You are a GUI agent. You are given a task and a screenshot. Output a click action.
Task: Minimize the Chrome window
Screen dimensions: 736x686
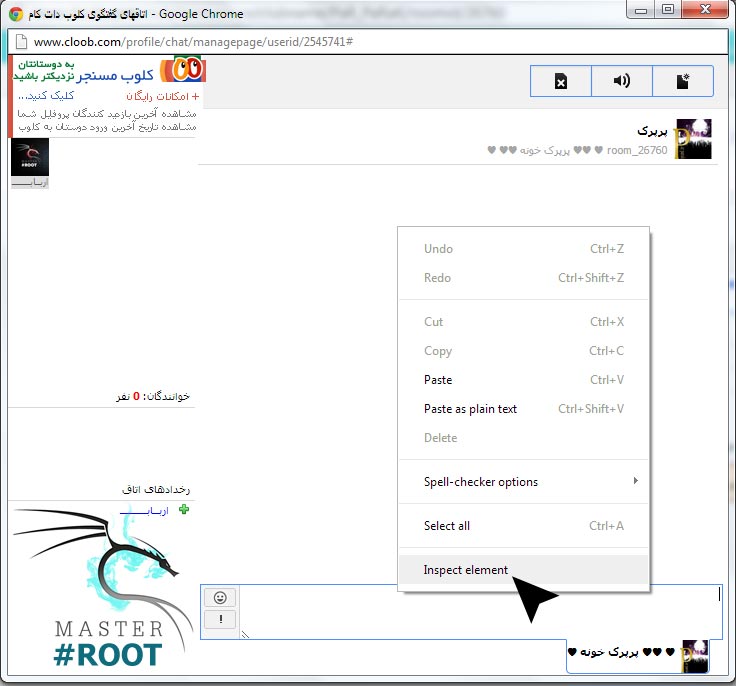click(x=641, y=10)
